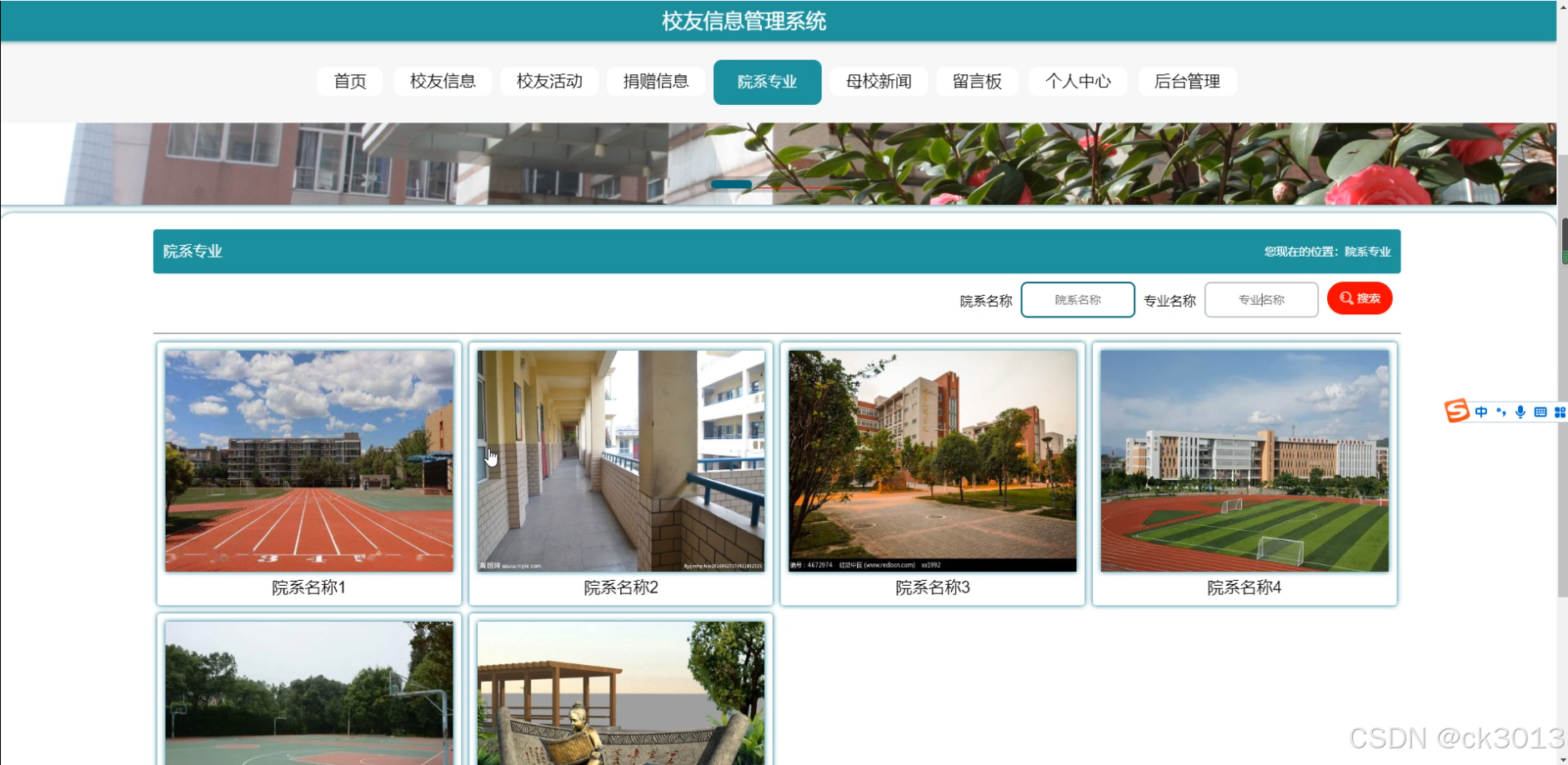Open 母校新闻 navigation item
The image size is (1568, 765).
tap(879, 82)
